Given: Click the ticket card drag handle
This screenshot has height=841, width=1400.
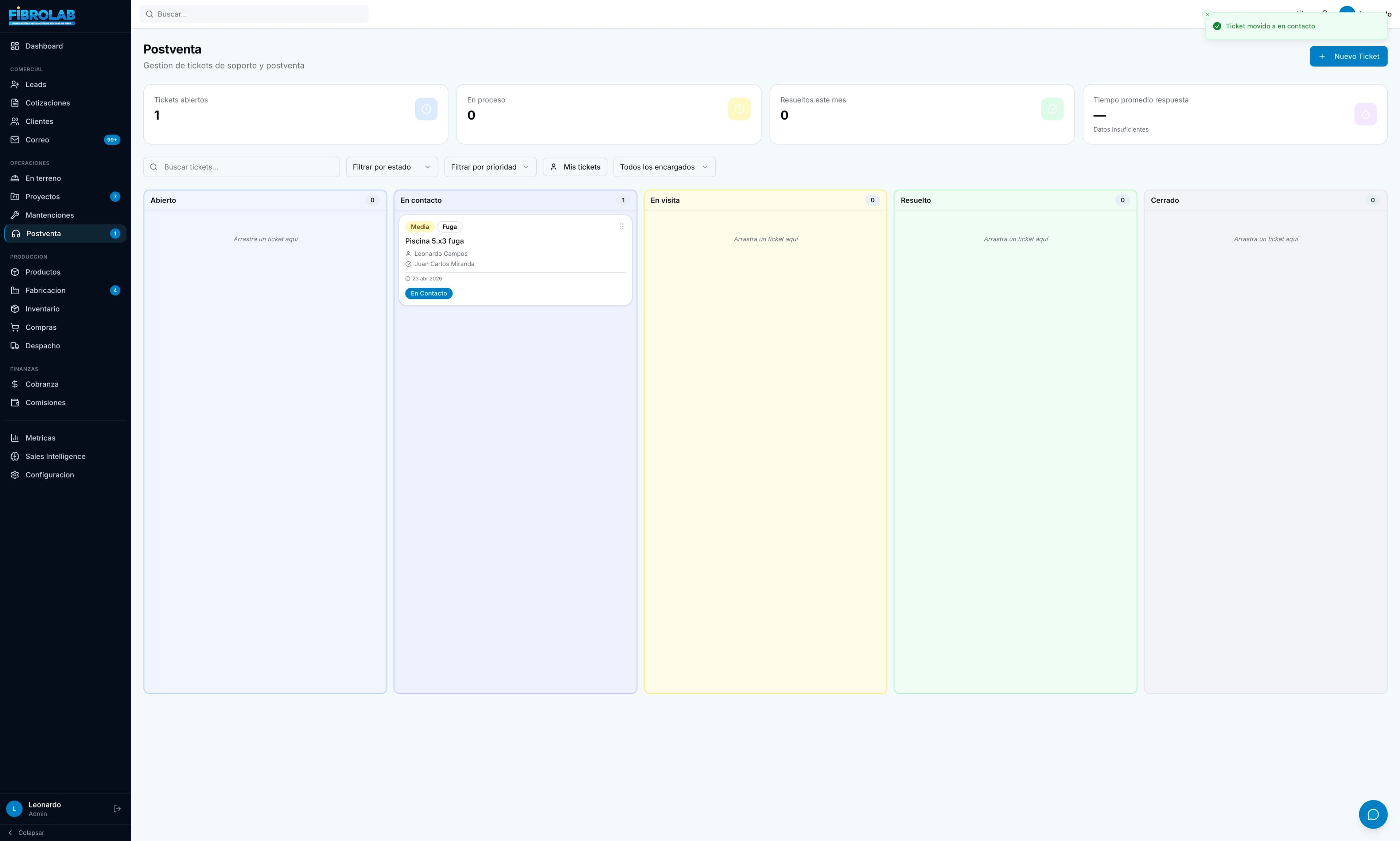Looking at the screenshot, I should [x=621, y=226].
